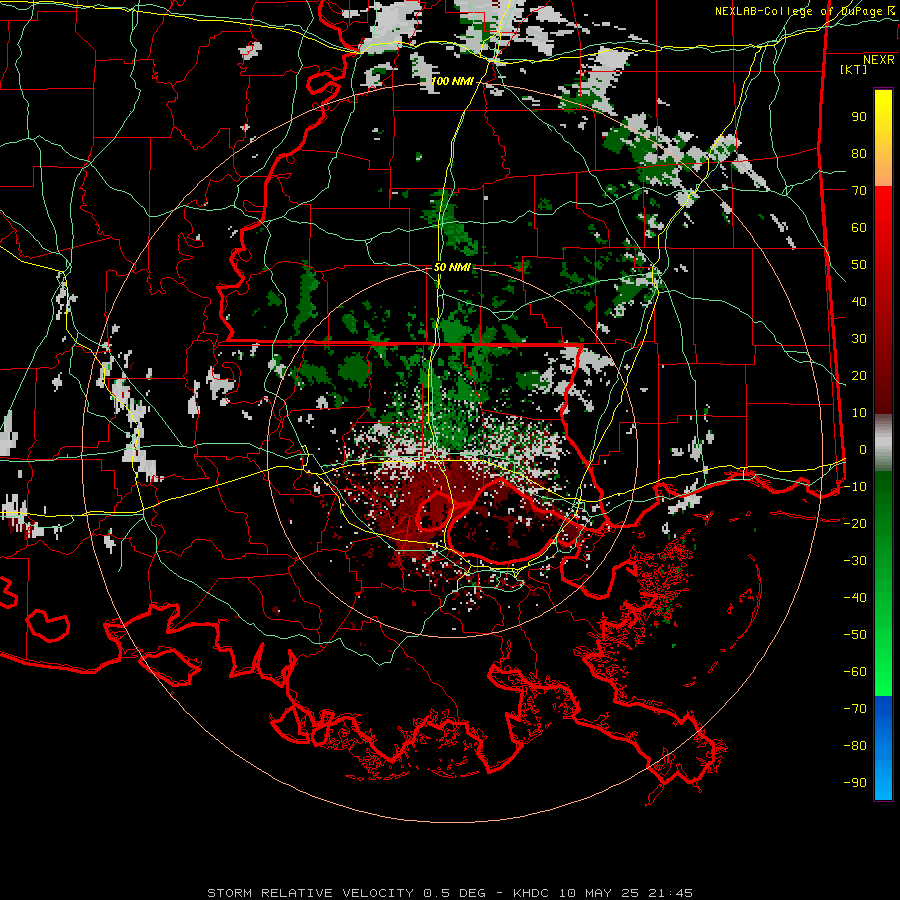Click the positive 60 scale label

click(859, 228)
